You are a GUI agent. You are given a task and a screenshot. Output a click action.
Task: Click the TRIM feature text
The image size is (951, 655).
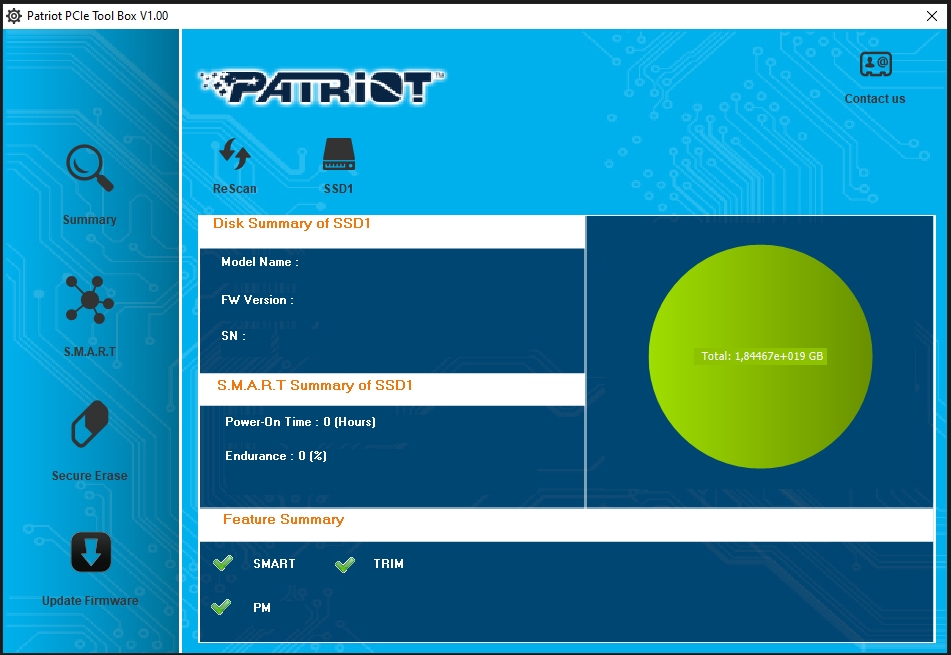click(x=389, y=563)
